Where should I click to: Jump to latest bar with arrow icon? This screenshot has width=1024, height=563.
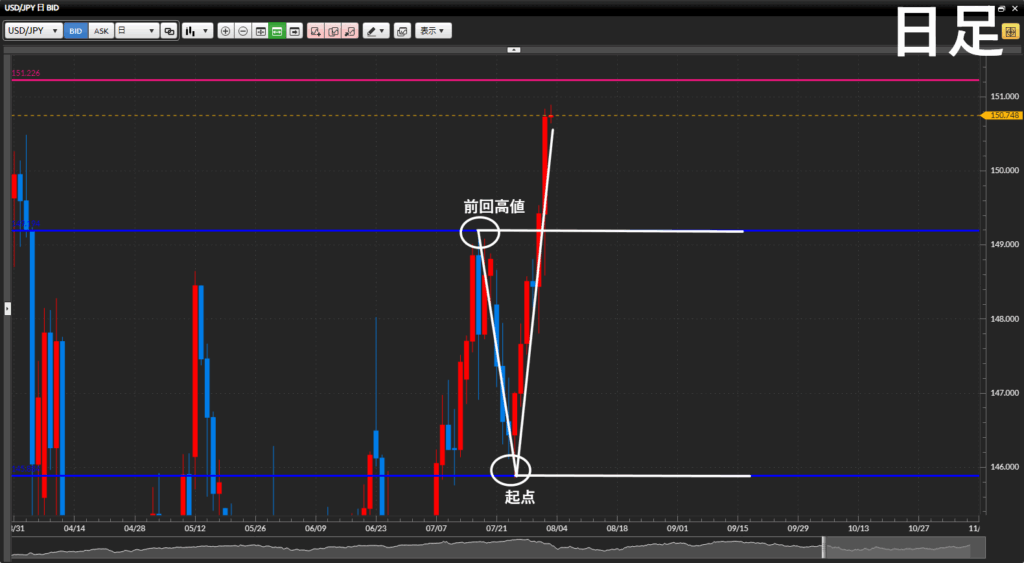tap(295, 31)
